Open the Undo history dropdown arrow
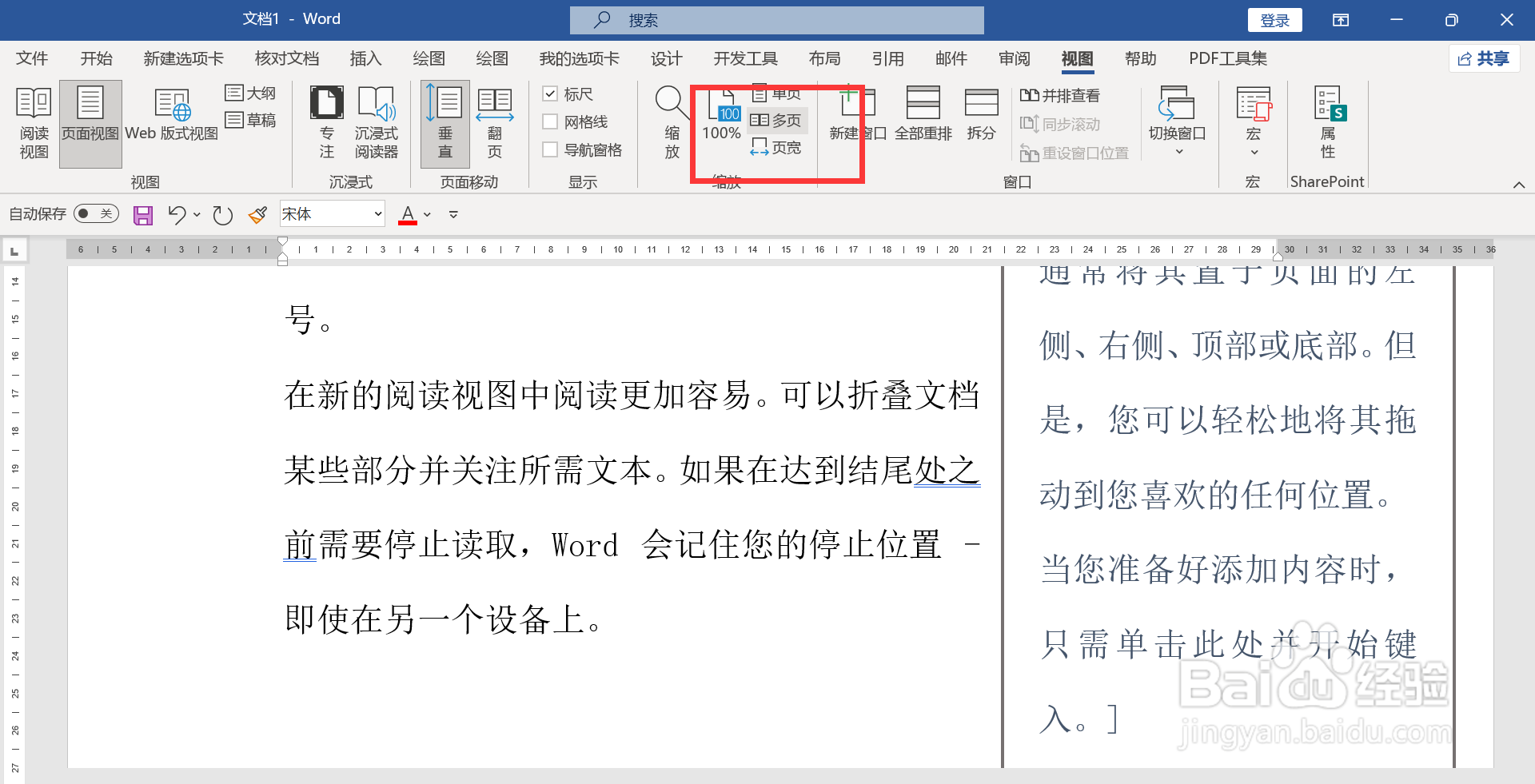 click(x=197, y=214)
